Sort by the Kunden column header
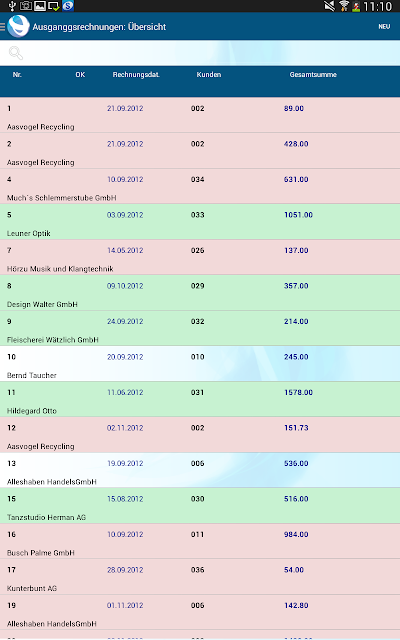 (x=209, y=75)
